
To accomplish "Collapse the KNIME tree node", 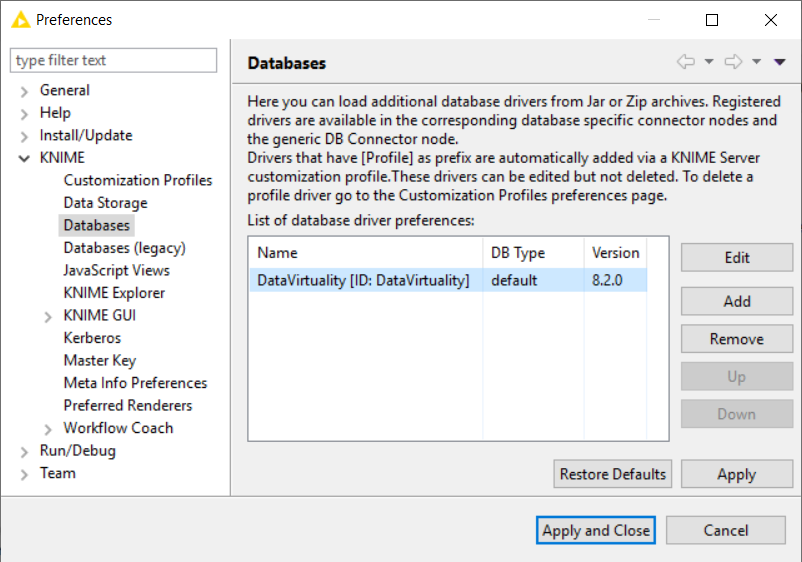I will pos(24,159).
